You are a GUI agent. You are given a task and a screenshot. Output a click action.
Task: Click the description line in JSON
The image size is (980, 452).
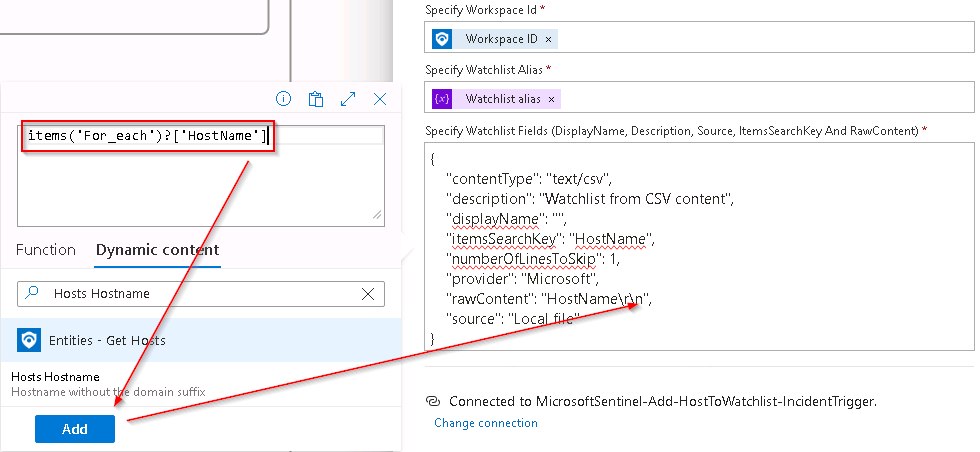[589, 199]
